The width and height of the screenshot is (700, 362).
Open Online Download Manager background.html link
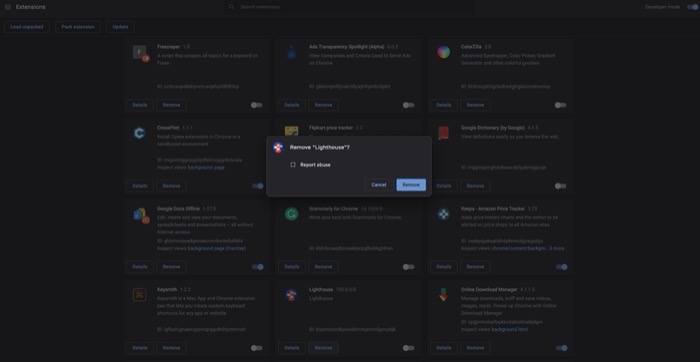pos(509,329)
